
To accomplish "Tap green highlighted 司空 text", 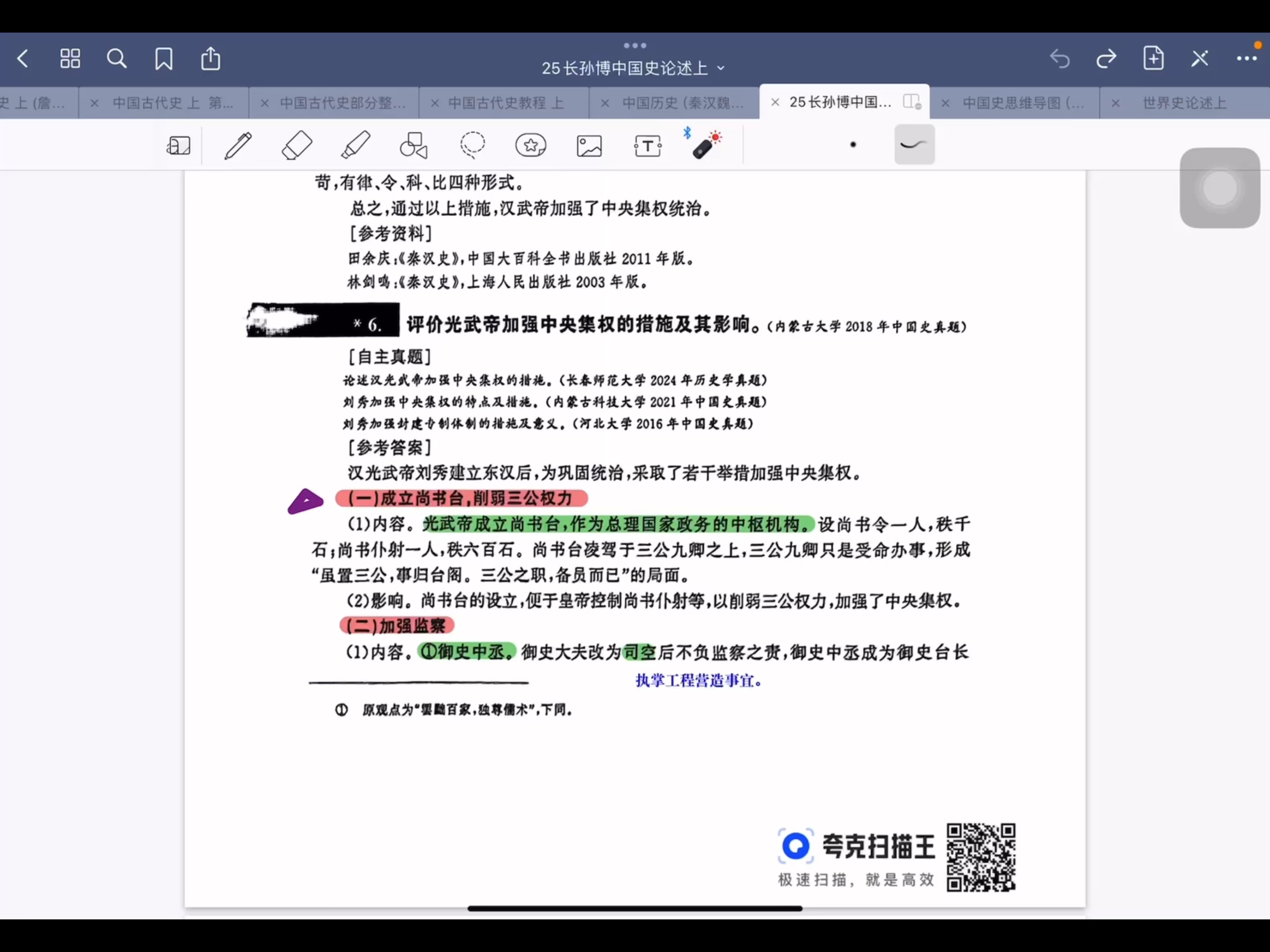I will (x=639, y=652).
